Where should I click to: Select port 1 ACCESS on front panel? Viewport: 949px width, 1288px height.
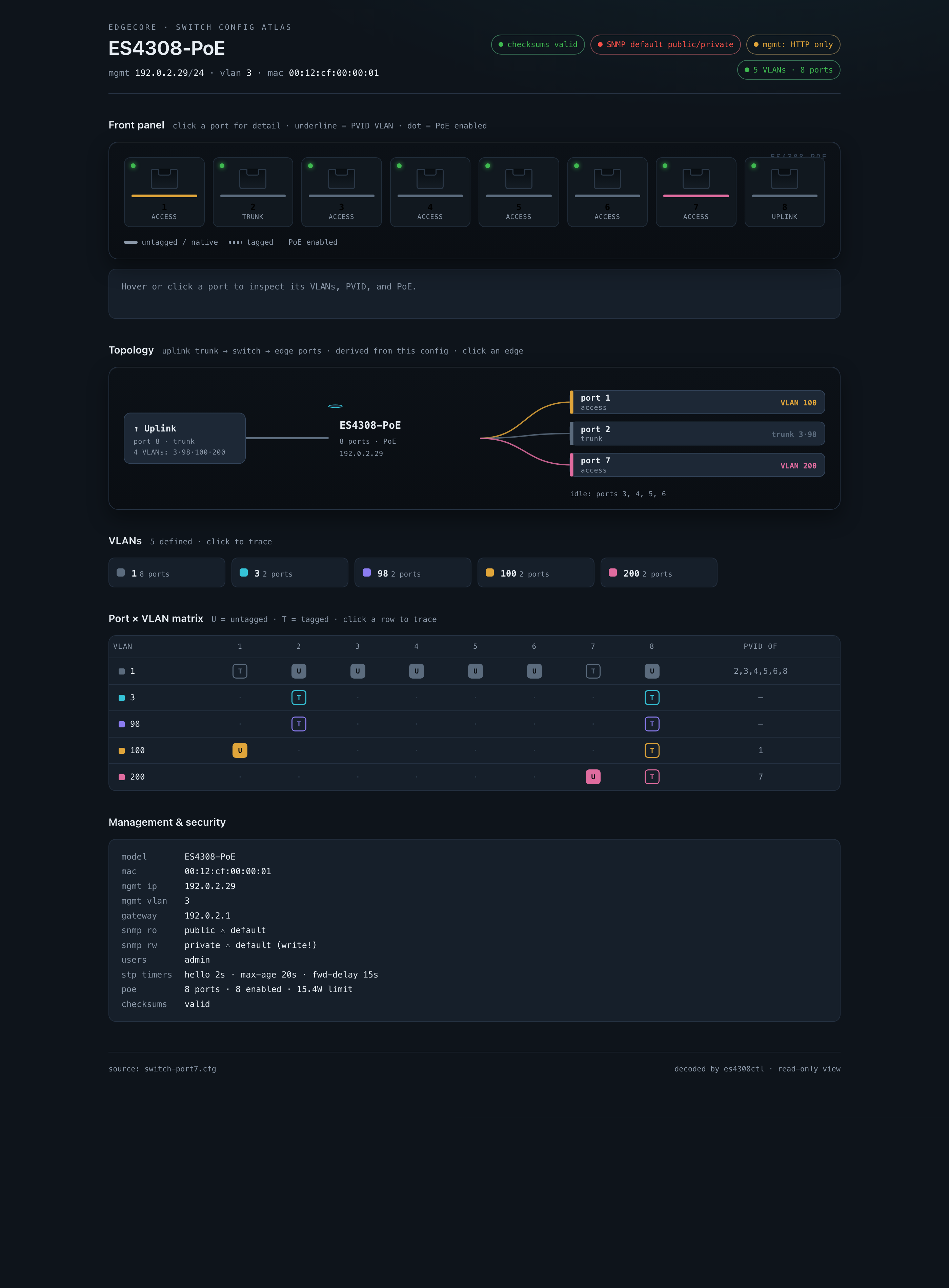click(x=164, y=192)
